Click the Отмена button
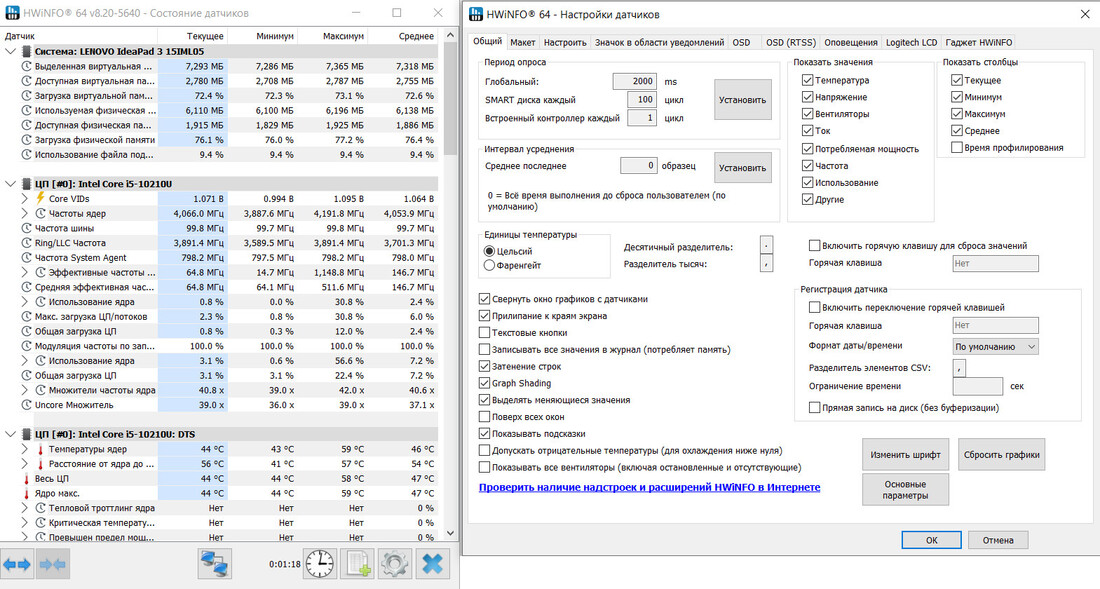This screenshot has width=1100, height=589. 998,540
